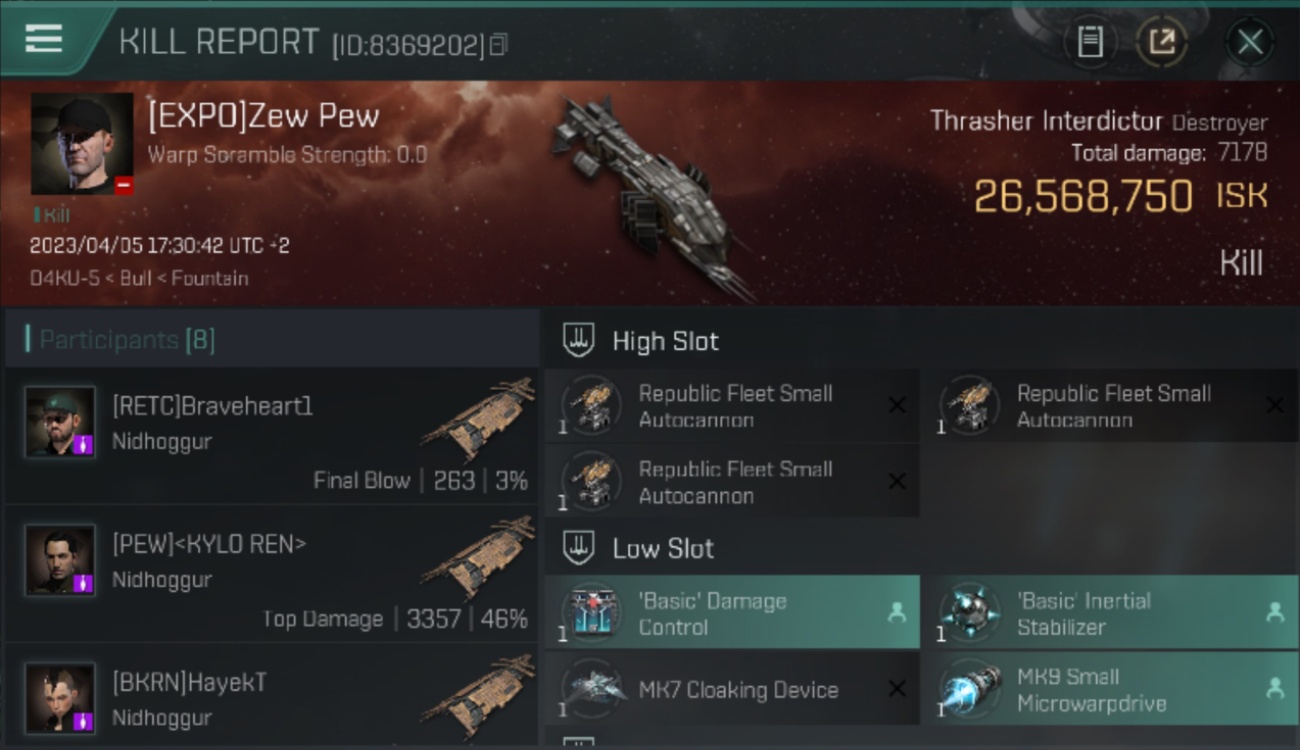Screen dimensions: 1300x750
Task: Select MK9 Small Microwarpdrive module
Action: coord(1111,689)
